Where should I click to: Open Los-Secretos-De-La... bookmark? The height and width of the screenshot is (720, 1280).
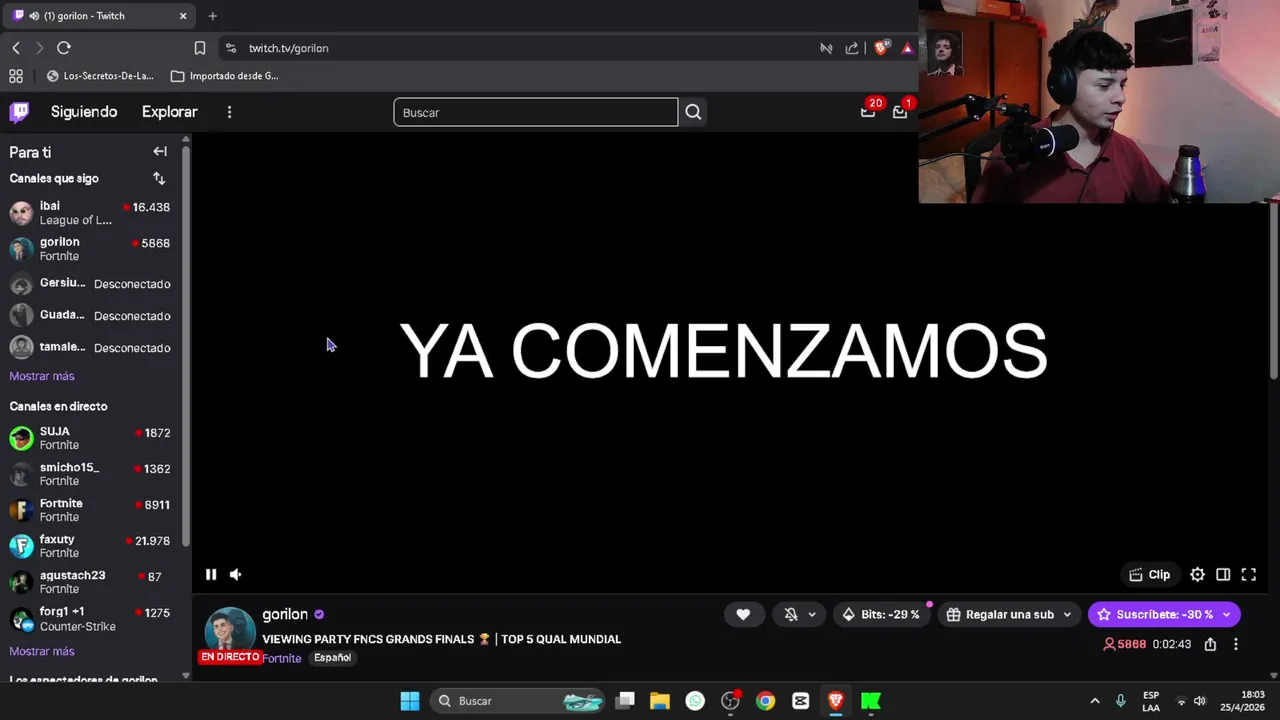click(100, 76)
